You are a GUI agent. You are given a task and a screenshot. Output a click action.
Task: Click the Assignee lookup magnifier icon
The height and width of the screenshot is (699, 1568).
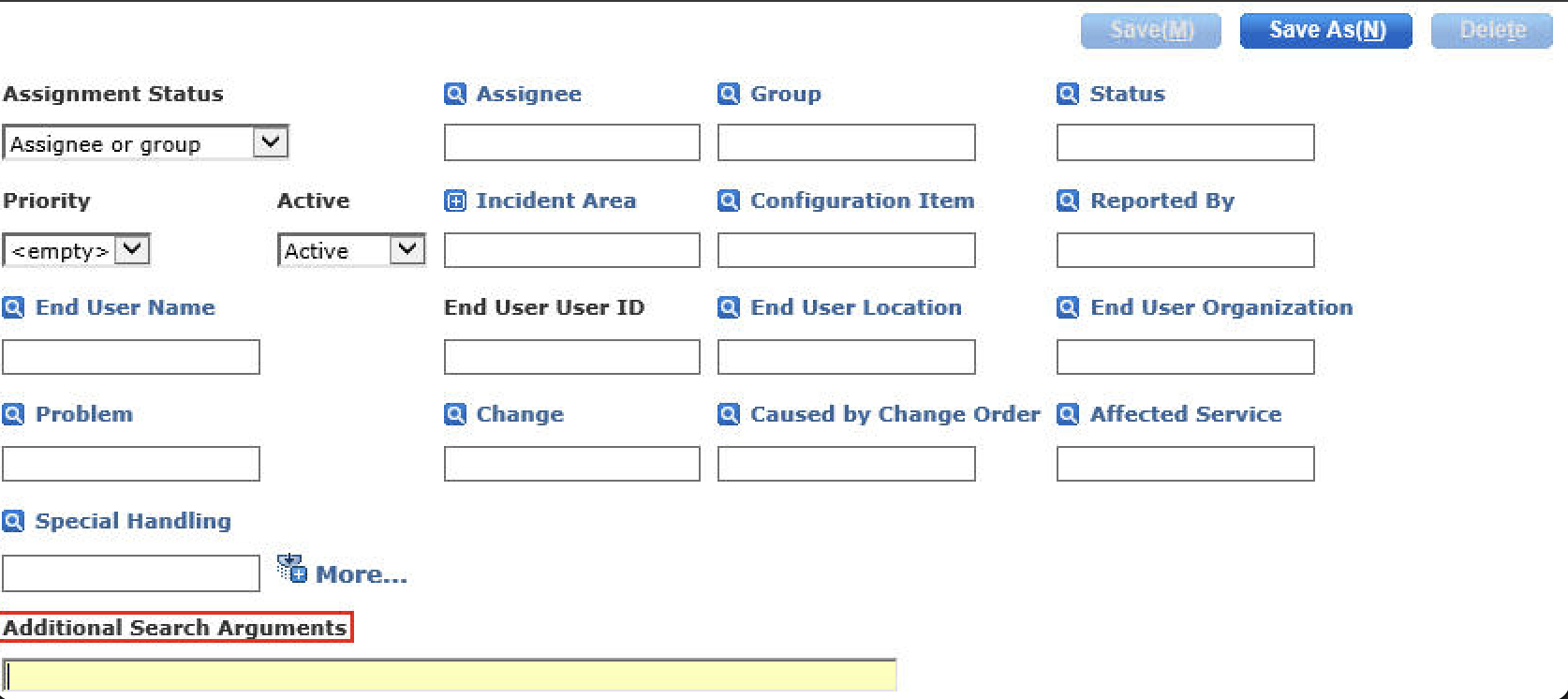(454, 94)
